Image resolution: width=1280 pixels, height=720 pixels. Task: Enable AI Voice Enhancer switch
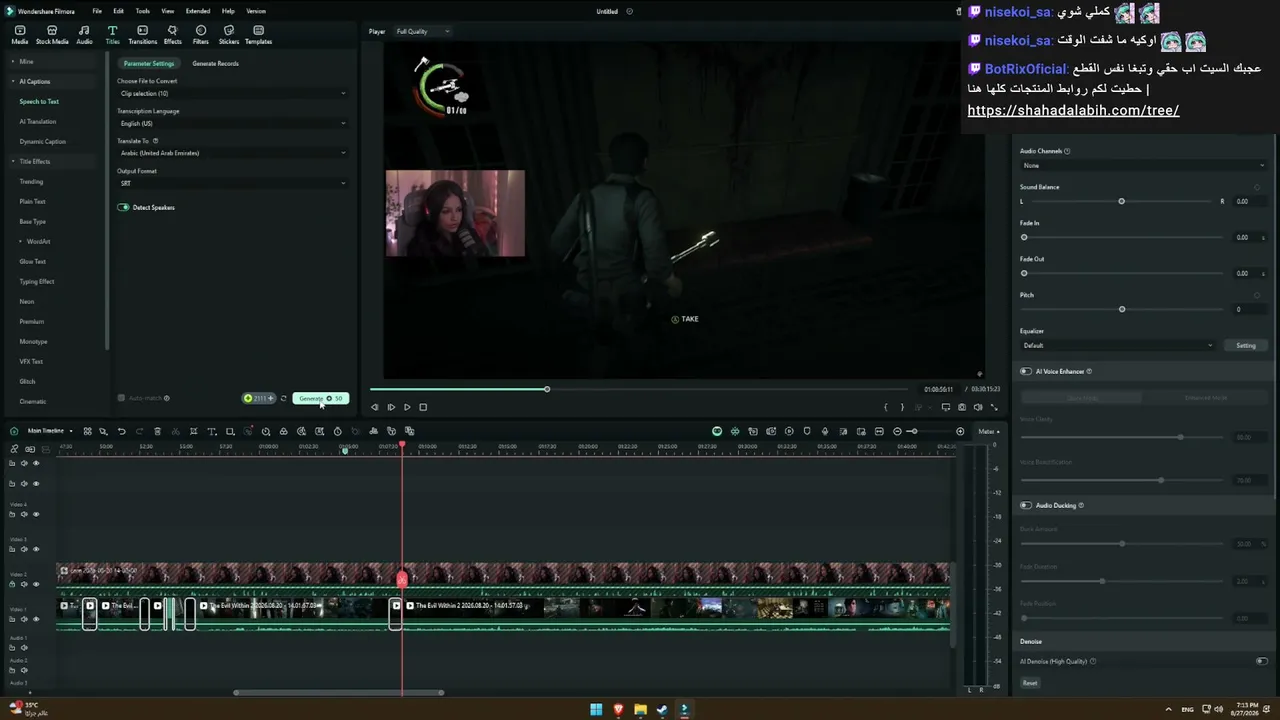(x=1026, y=371)
